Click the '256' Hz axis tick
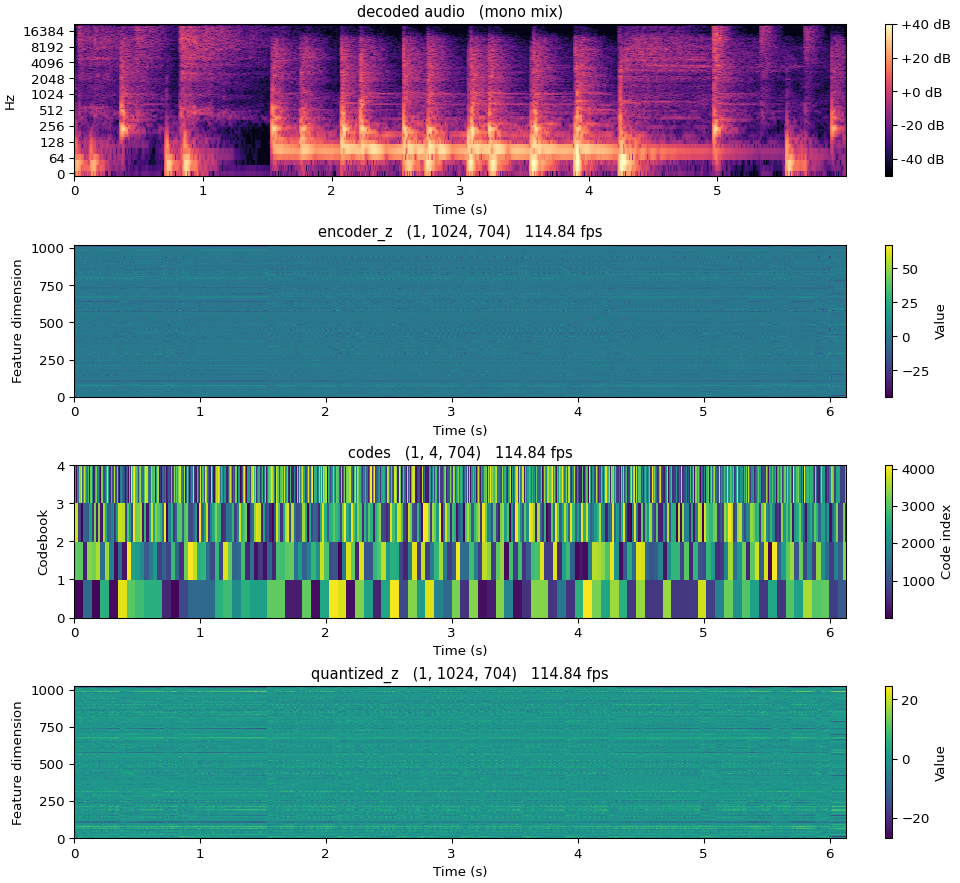The image size is (960, 883). [53, 127]
